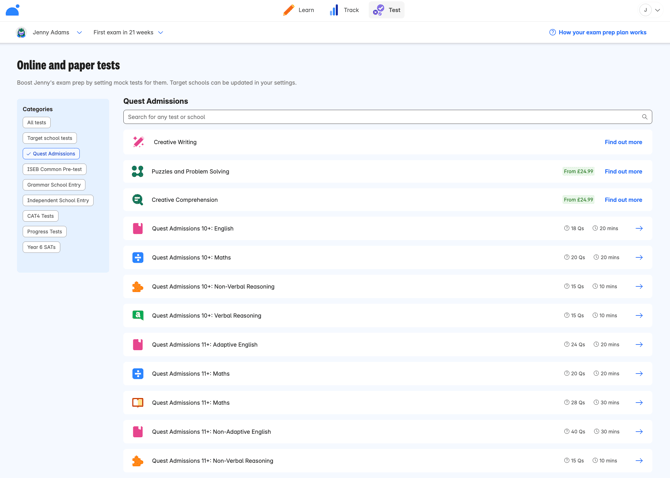Switch to the Learn tab
Image resolution: width=670 pixels, height=478 pixels.
click(x=298, y=10)
